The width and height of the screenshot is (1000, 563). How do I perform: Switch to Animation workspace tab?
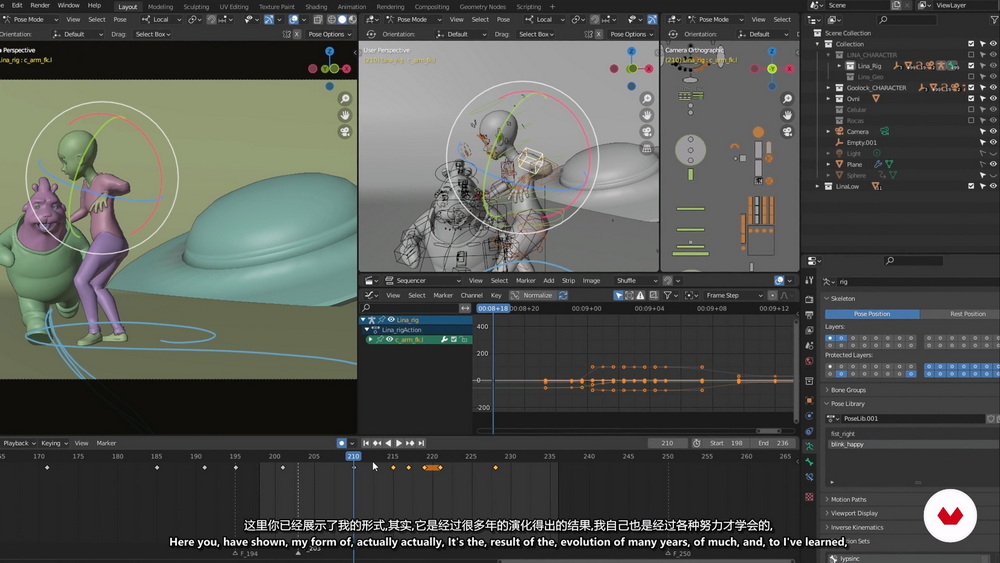[x=351, y=6]
